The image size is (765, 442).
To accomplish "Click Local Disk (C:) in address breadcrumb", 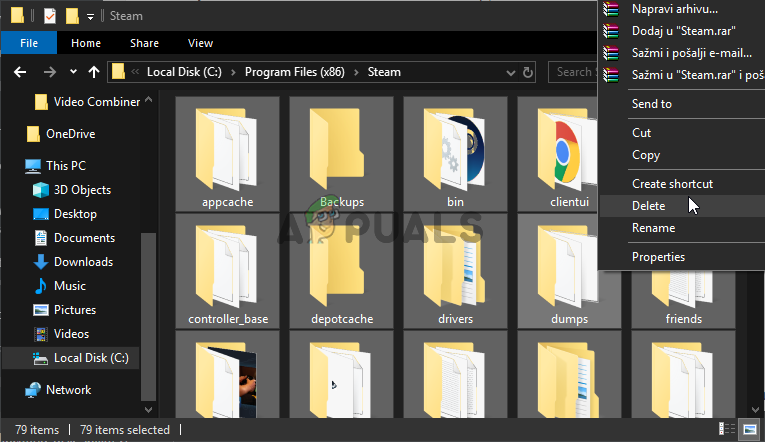I will click(x=184, y=72).
